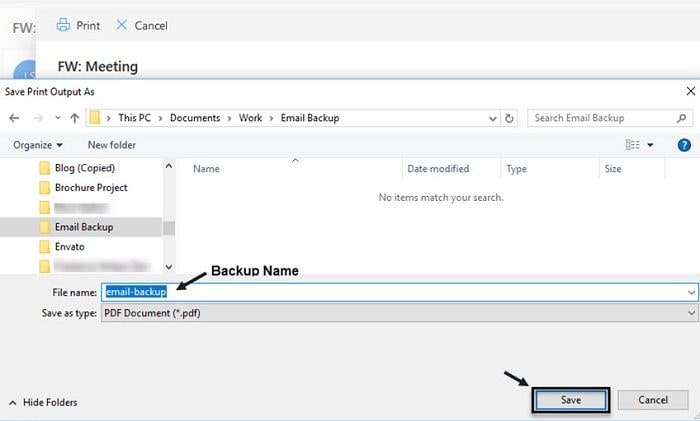The width and height of the screenshot is (700, 421).
Task: Open the recent locations dropdown arrow
Action: 58,118
